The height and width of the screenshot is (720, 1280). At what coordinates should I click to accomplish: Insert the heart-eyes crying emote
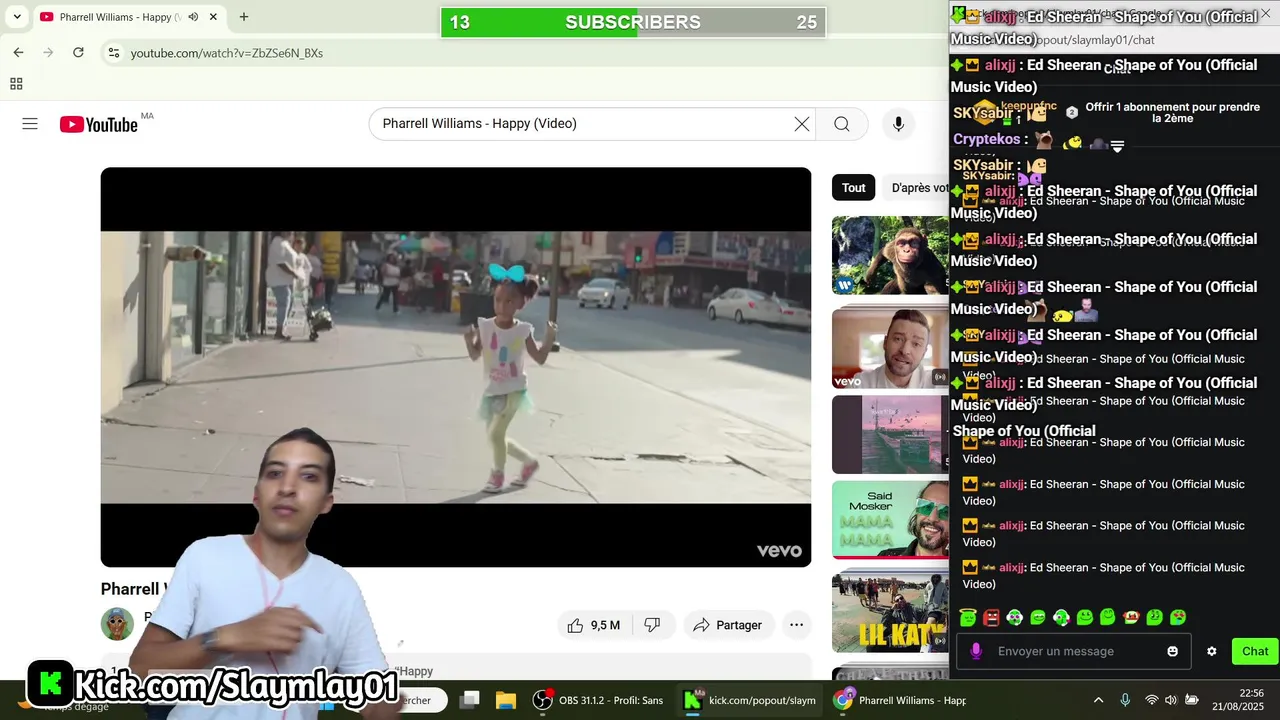(1178, 618)
